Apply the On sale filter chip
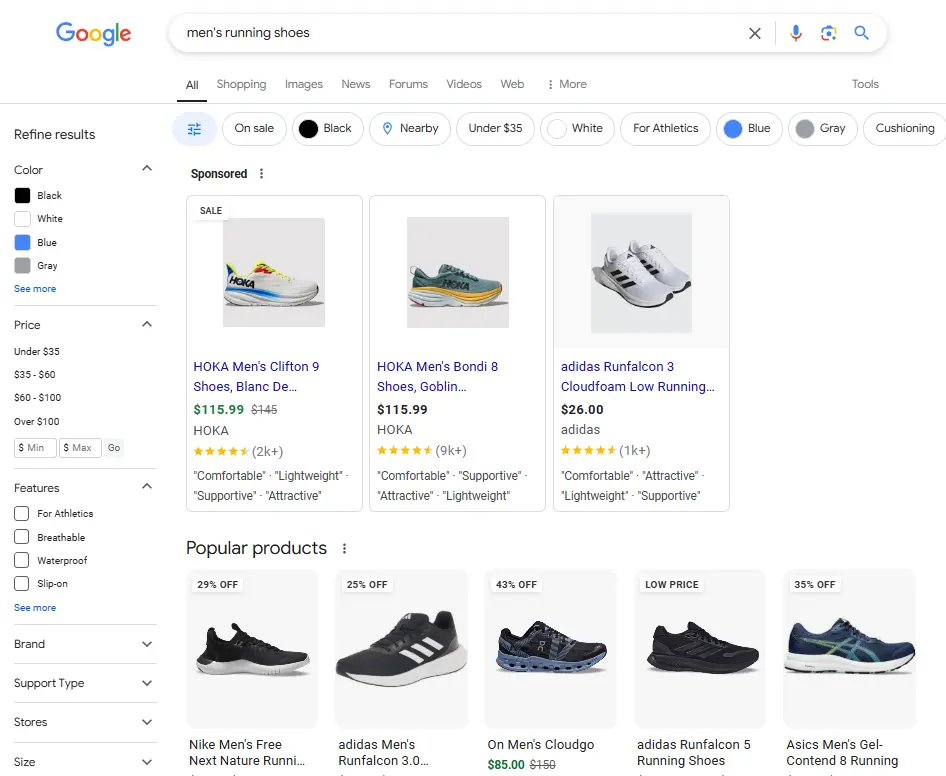This screenshot has width=946, height=776. pos(254,129)
